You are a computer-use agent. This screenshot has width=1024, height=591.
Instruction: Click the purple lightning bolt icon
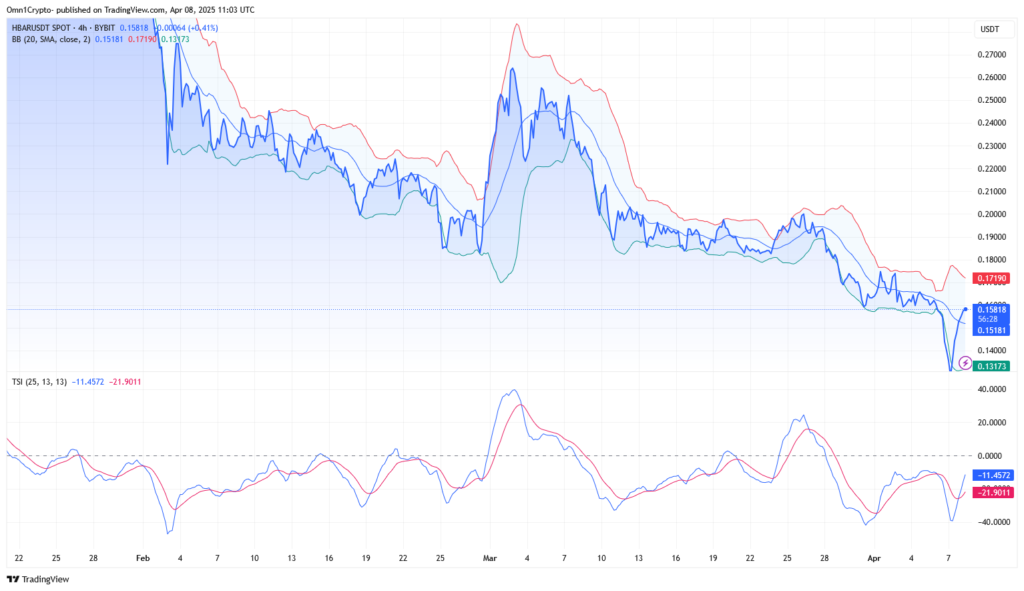click(964, 362)
